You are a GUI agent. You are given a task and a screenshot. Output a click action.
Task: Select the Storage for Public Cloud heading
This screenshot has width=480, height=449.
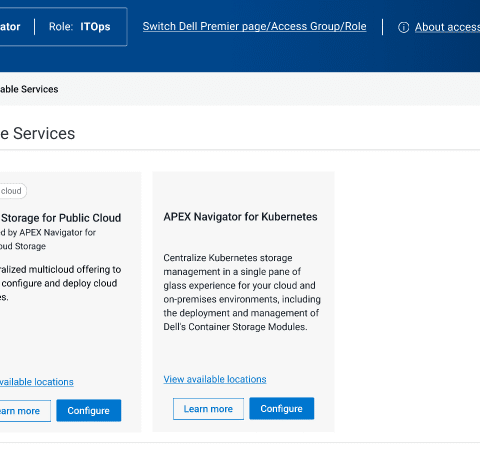[61, 218]
